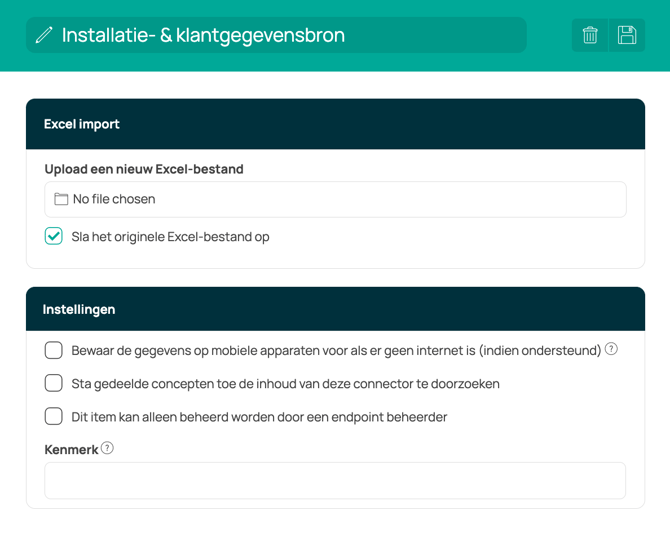Click the folder icon in the upload field

[61, 199]
